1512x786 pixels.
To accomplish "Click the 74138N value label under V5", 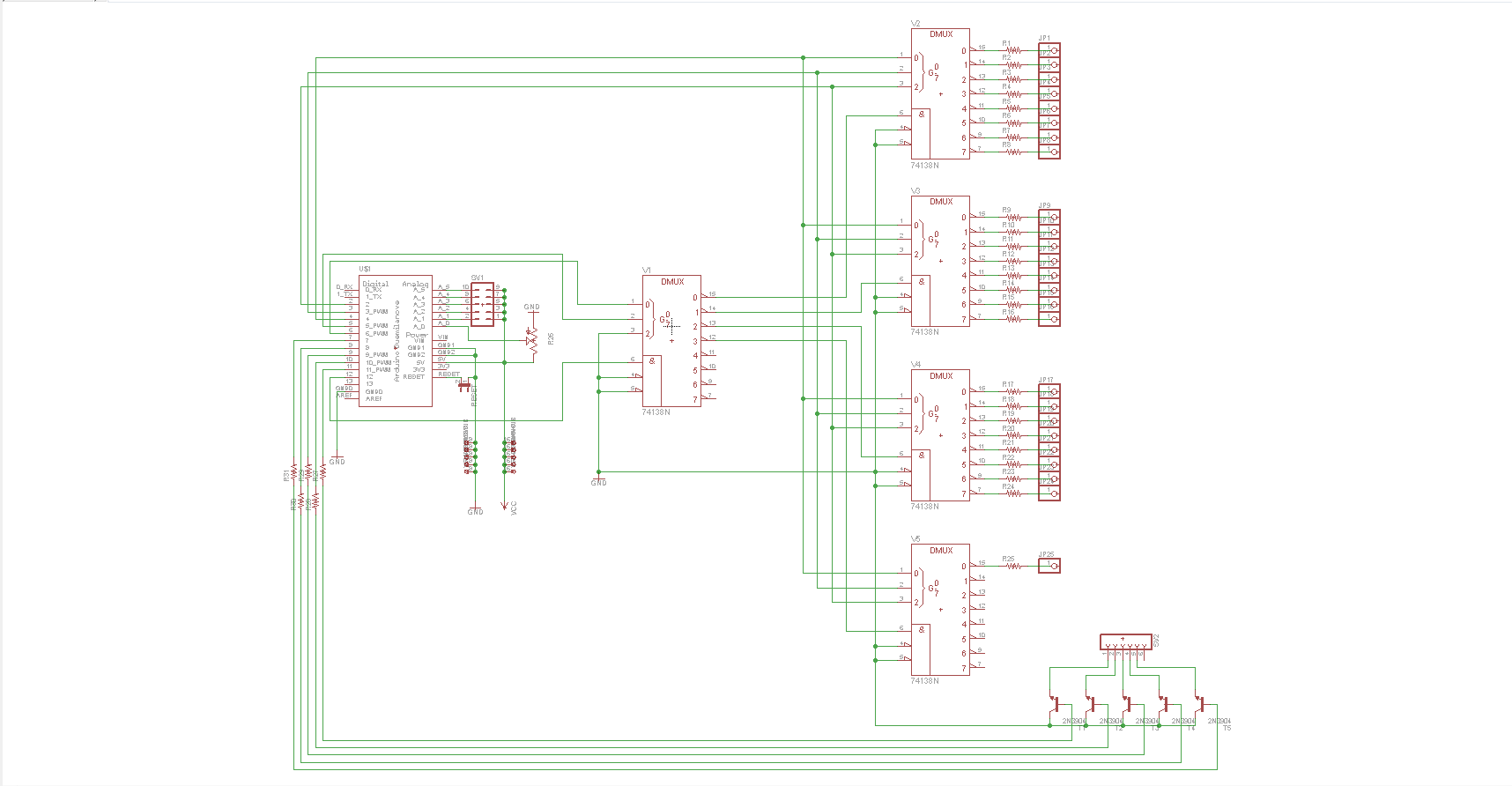I will 924,681.
